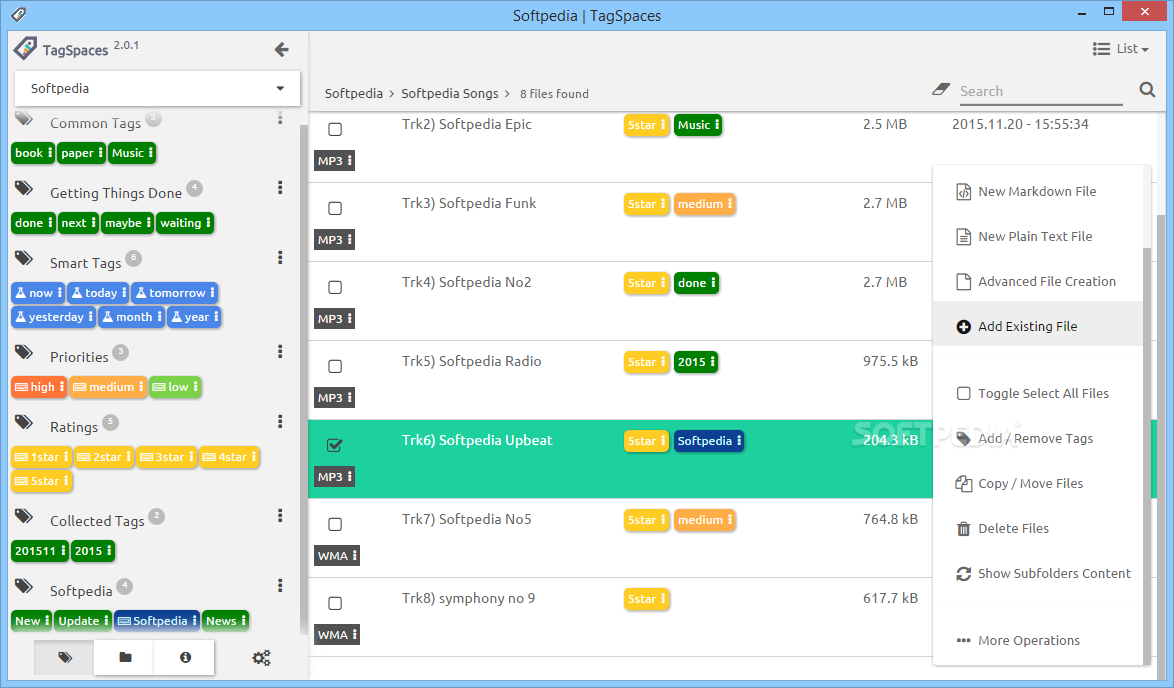Click Softpedia Songs breadcrumb
Screen dimensions: 1174x688
(x=449, y=94)
